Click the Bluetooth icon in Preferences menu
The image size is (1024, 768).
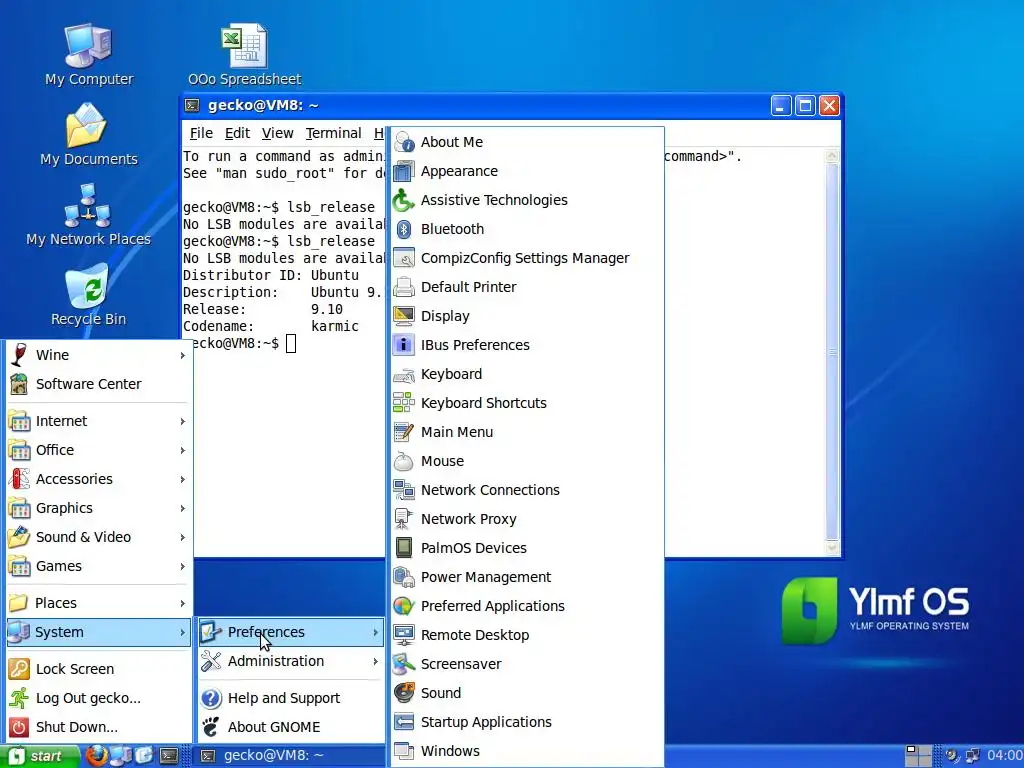point(404,229)
